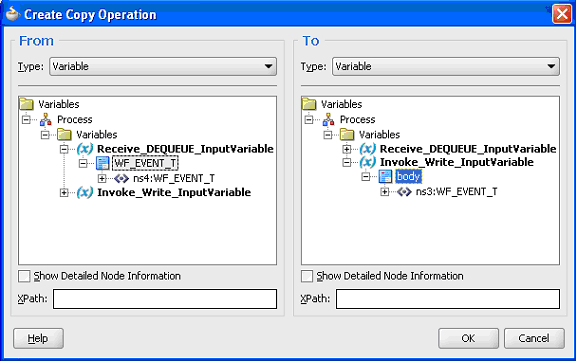Expand ns3:WF_EVENT_T element node
The height and width of the screenshot is (361, 576).
point(385,192)
